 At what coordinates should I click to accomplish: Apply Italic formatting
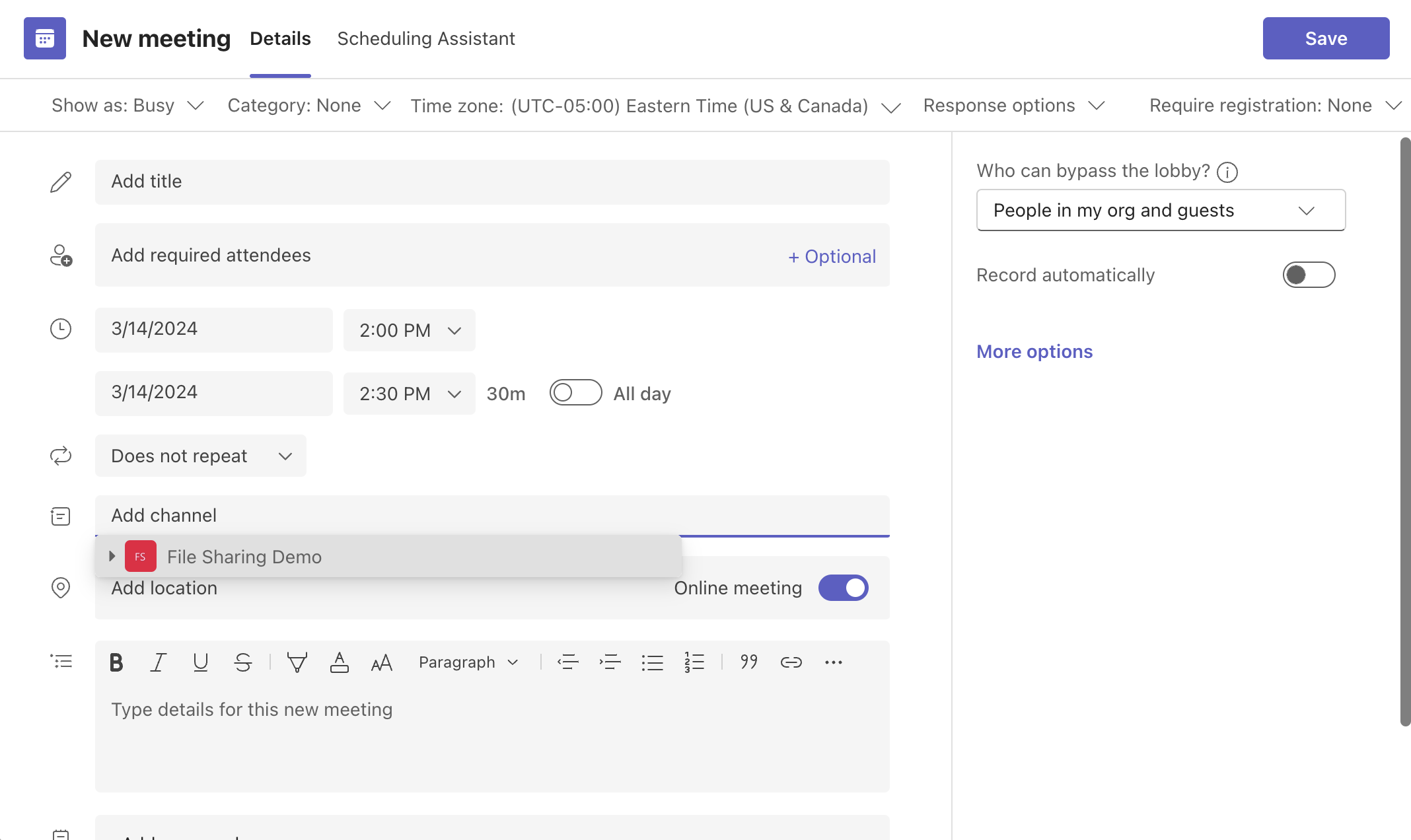(x=158, y=662)
